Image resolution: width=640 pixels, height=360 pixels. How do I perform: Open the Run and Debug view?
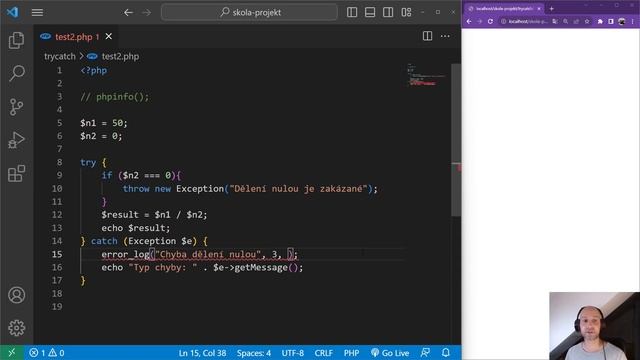(x=16, y=140)
